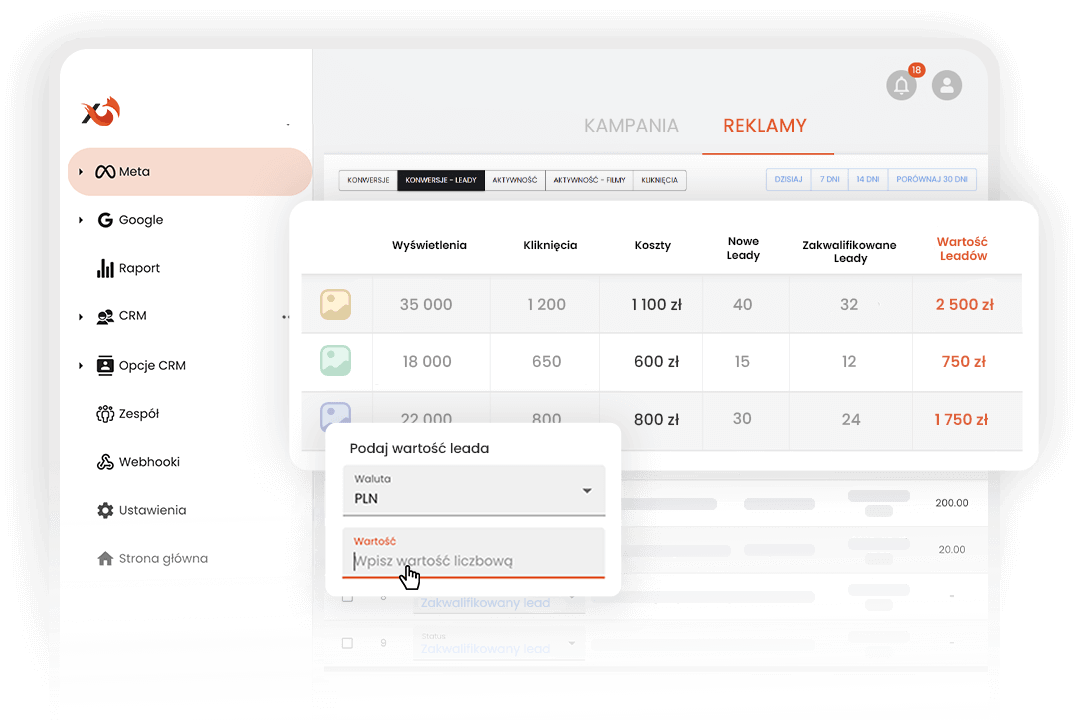1089x720 pixels.
Task: Select the 7 DNI date range
Action: tap(829, 180)
